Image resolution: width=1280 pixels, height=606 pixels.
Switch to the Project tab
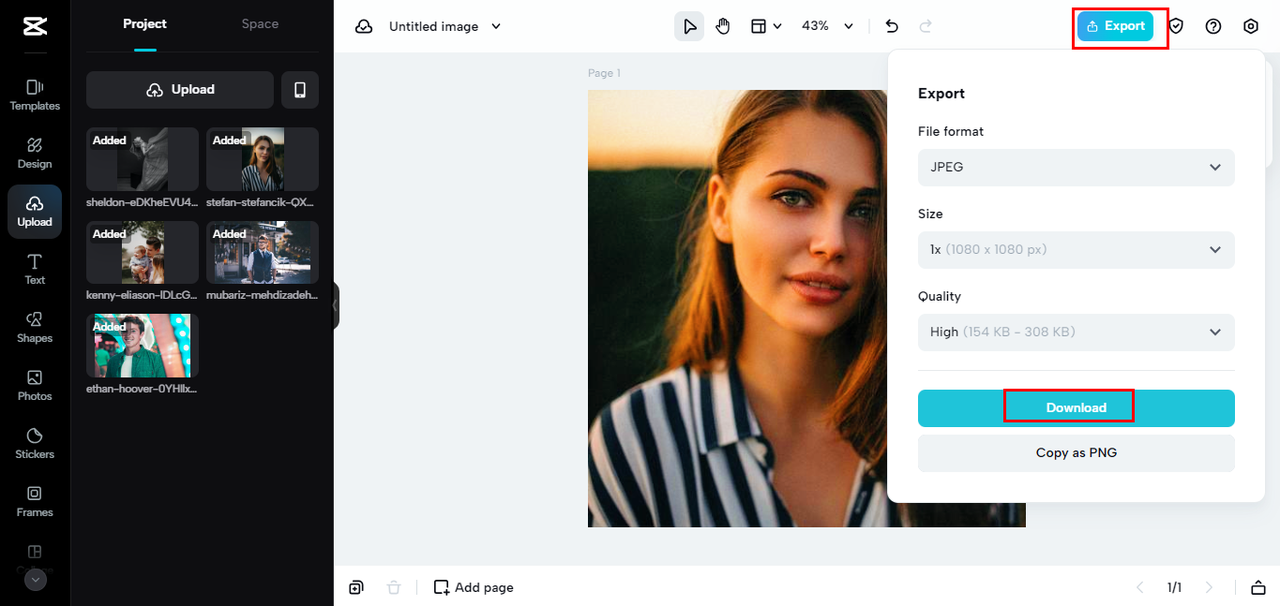pos(145,24)
